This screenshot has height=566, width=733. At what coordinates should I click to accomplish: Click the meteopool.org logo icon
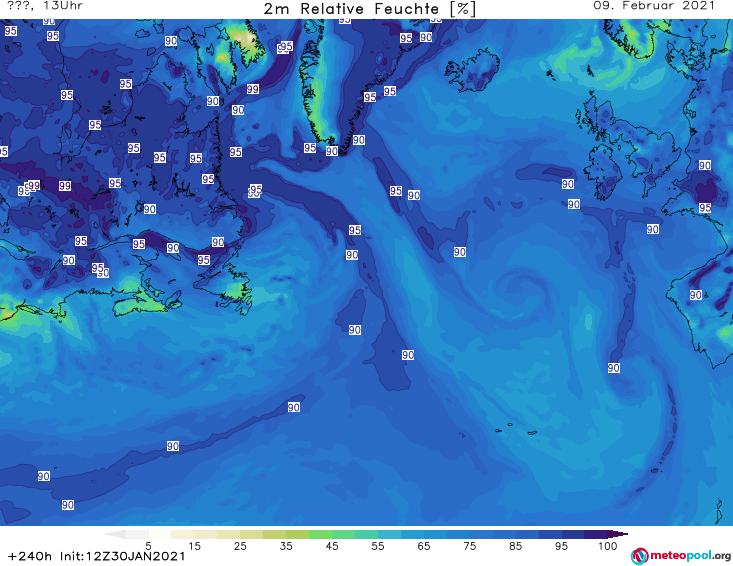tap(639, 556)
